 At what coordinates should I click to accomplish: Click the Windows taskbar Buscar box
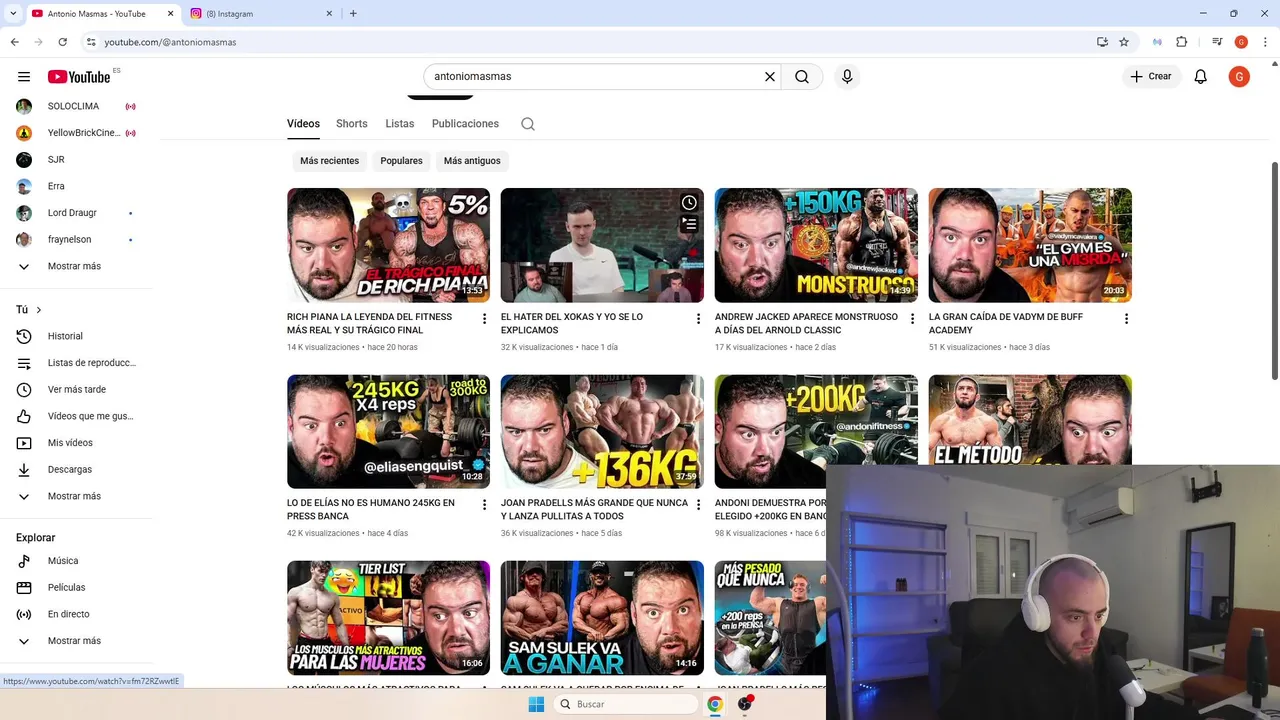pyautogui.click(x=625, y=704)
